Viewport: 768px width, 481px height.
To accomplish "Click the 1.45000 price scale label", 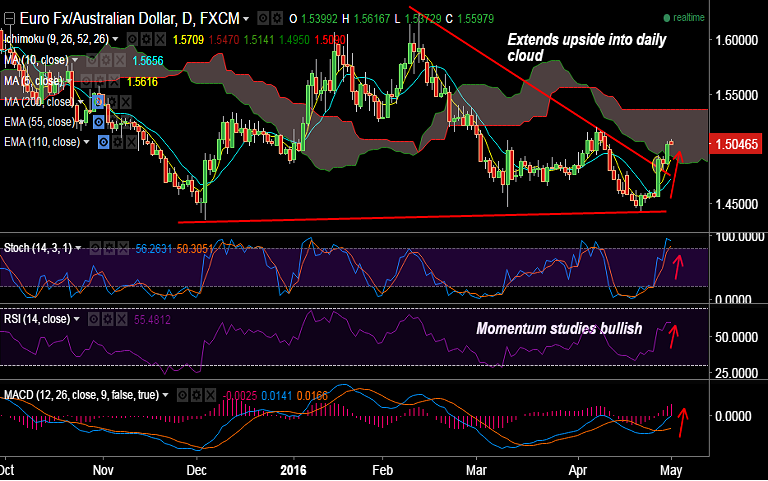I will 737,204.
